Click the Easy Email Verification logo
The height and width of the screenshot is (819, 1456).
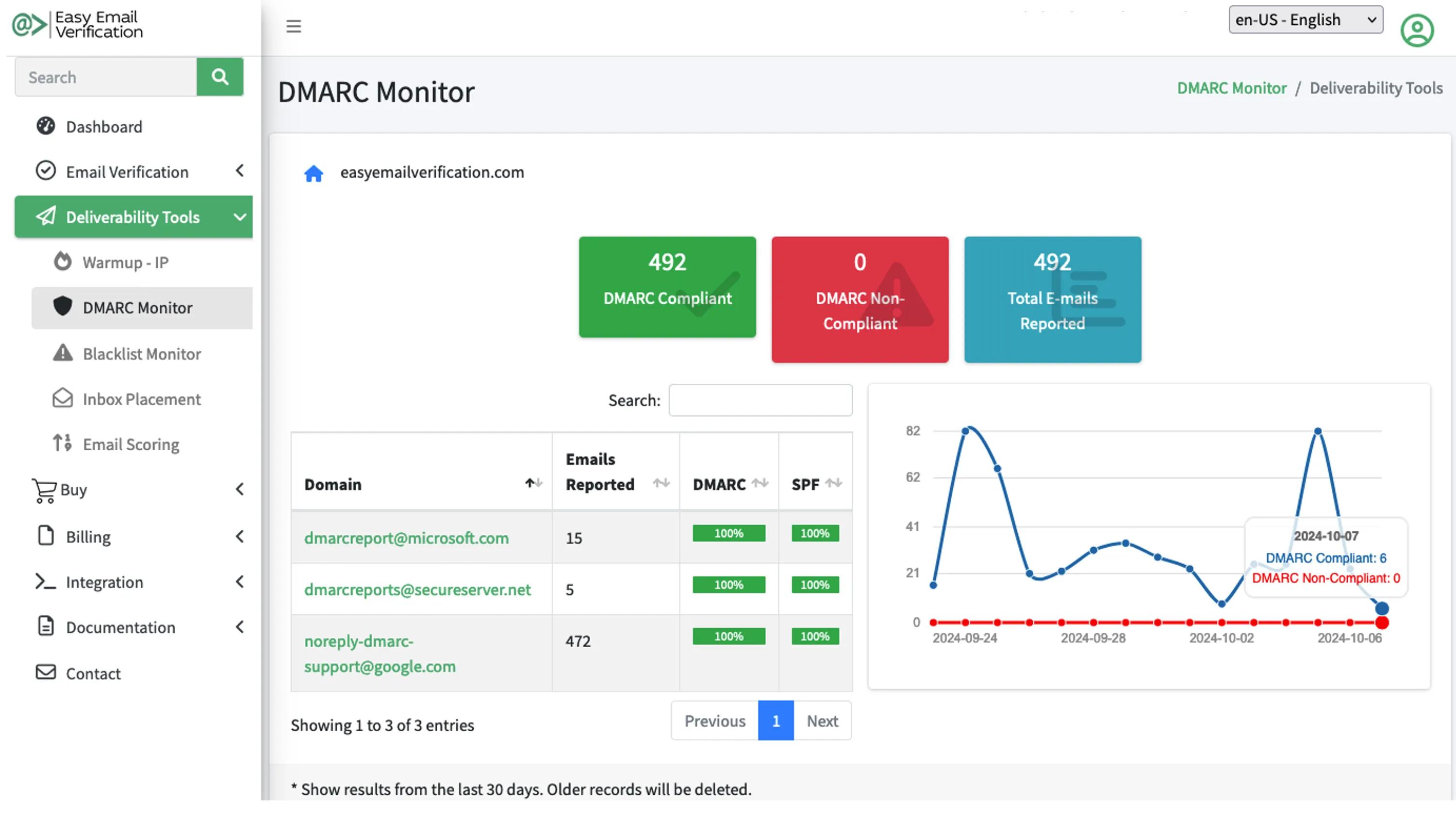(78, 24)
